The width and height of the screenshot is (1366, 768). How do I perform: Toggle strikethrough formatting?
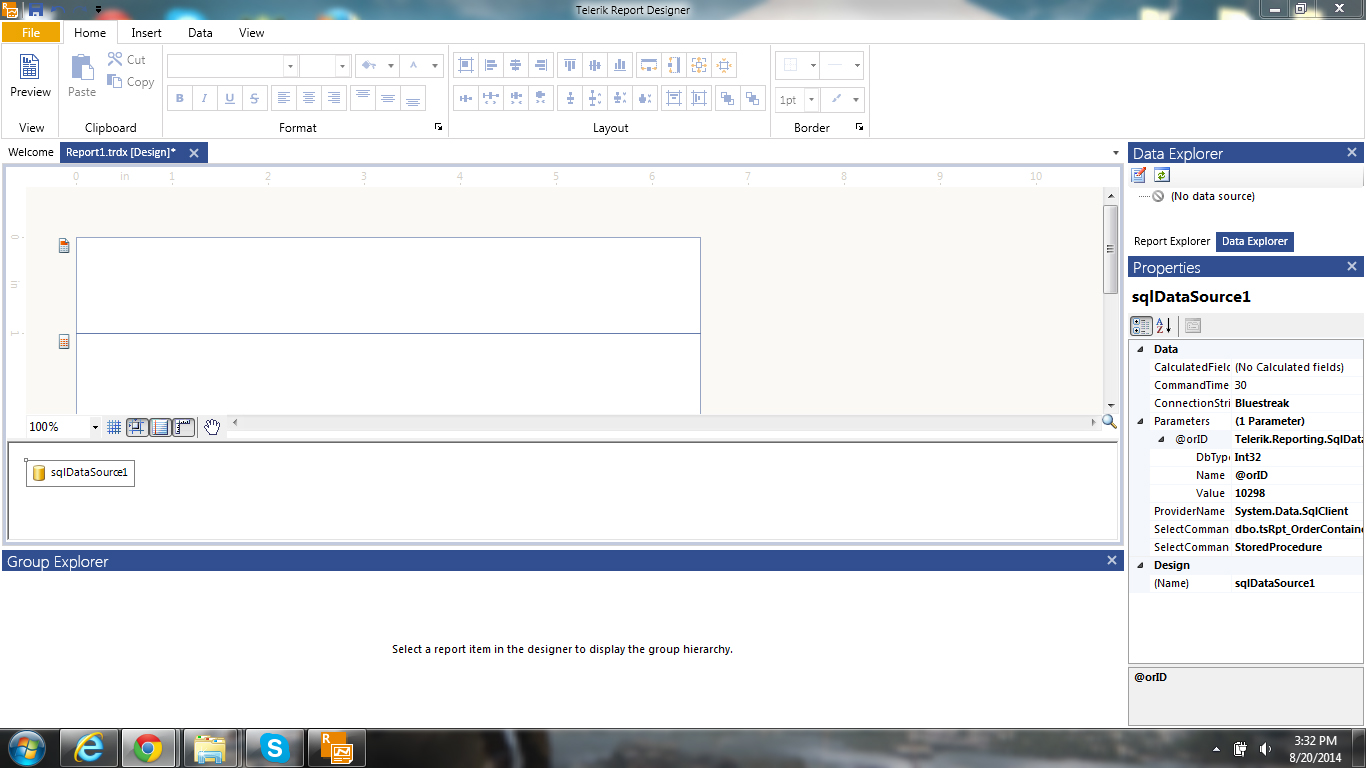(255, 98)
